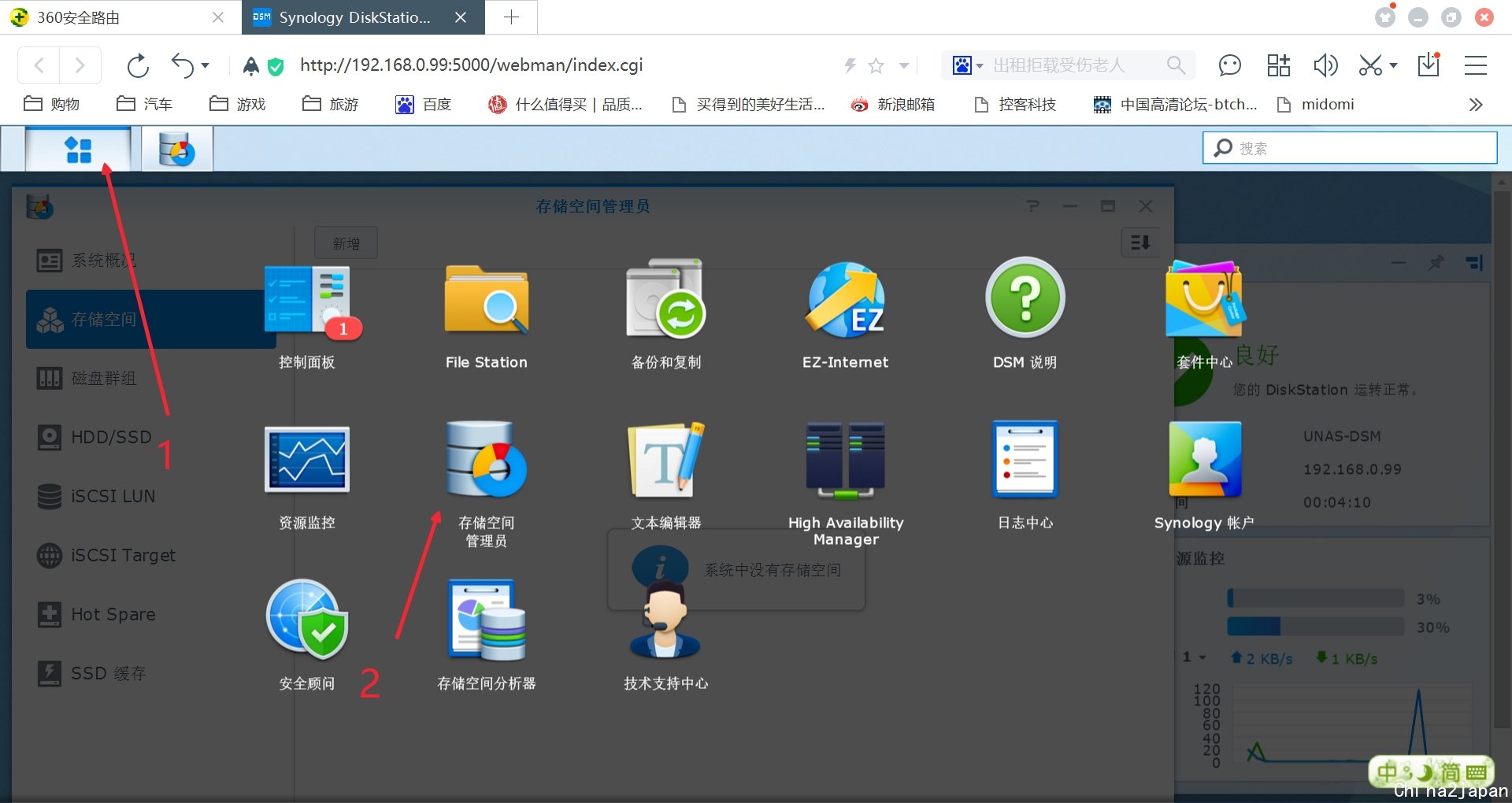The height and width of the screenshot is (803, 1512).
Task: Go forward in the browser
Action: [x=80, y=65]
